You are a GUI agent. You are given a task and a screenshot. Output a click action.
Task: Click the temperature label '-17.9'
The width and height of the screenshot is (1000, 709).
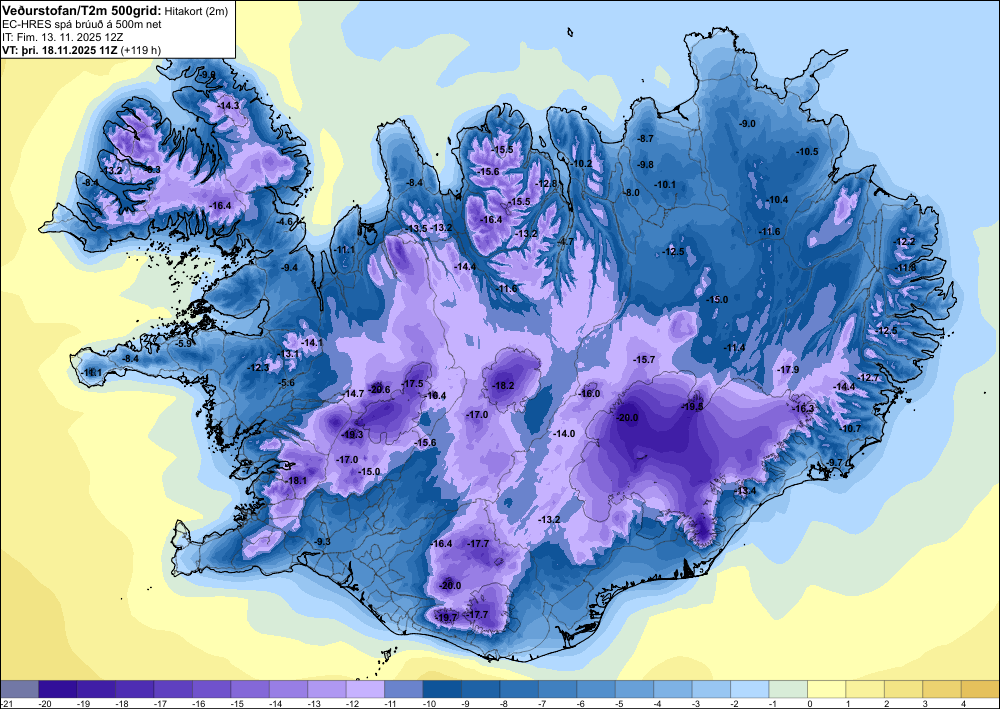pyautogui.click(x=788, y=370)
